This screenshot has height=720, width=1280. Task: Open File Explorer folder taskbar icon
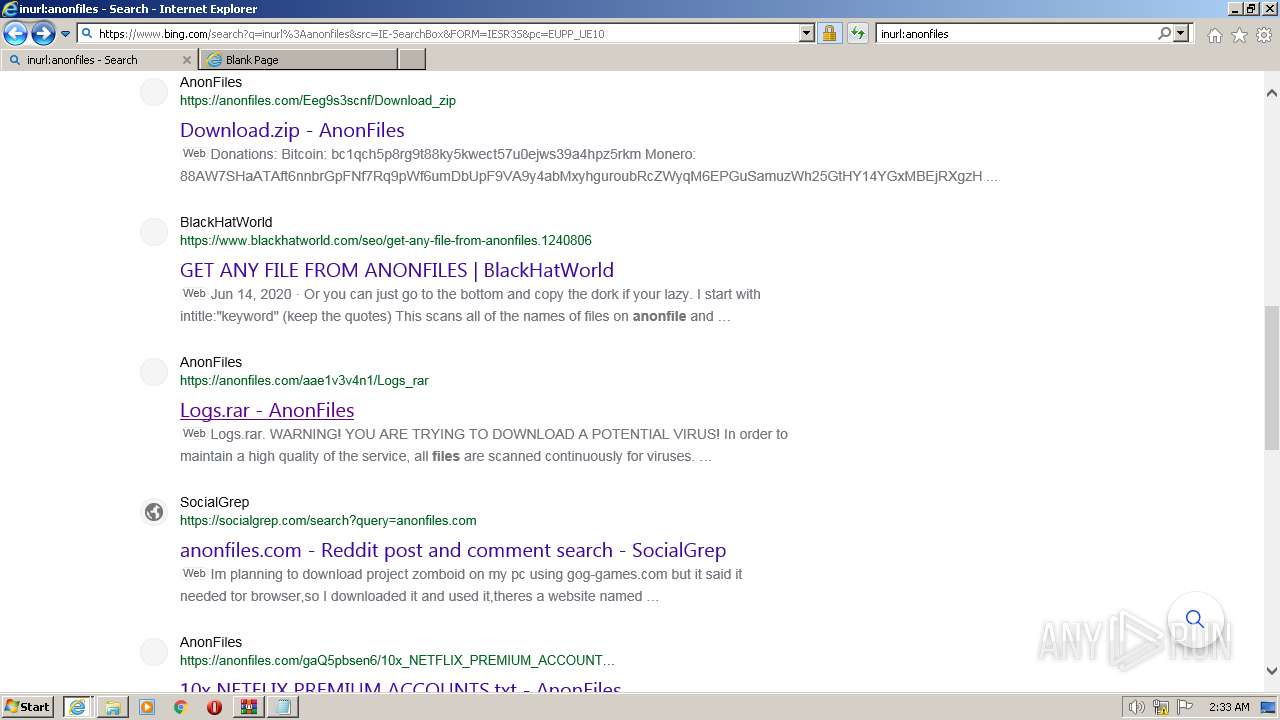pyautogui.click(x=113, y=707)
